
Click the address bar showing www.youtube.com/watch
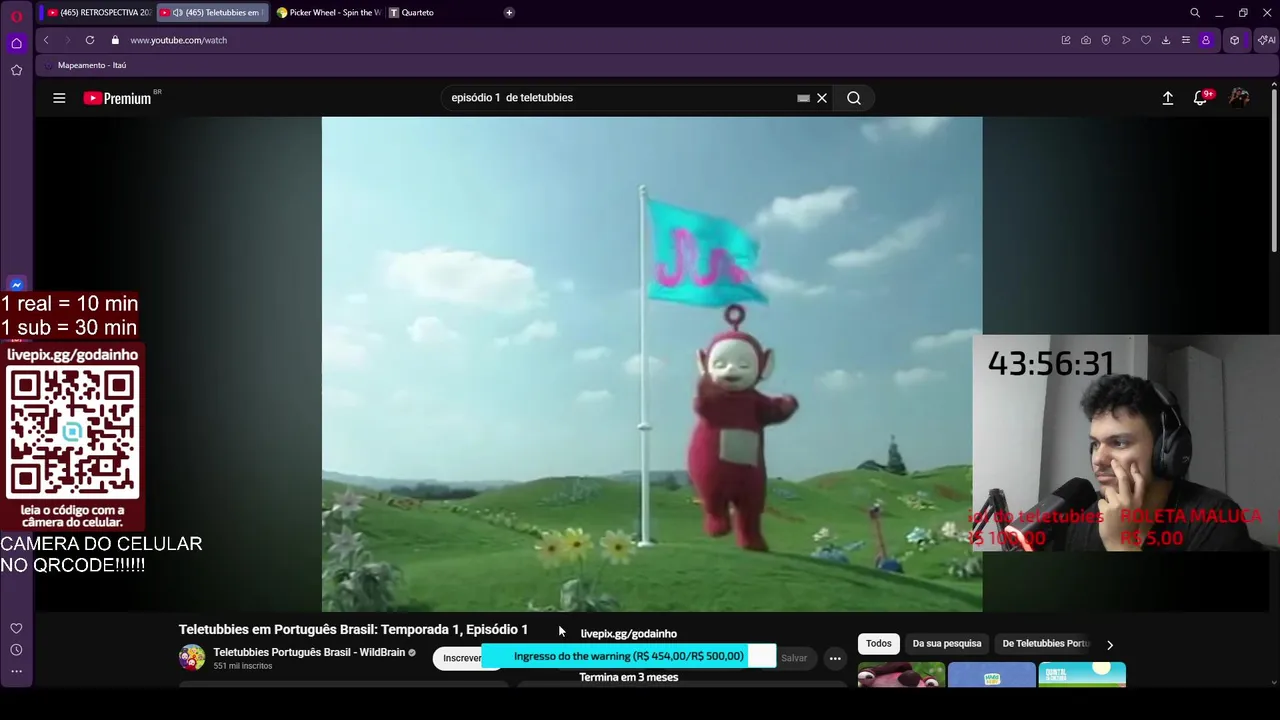point(179,40)
